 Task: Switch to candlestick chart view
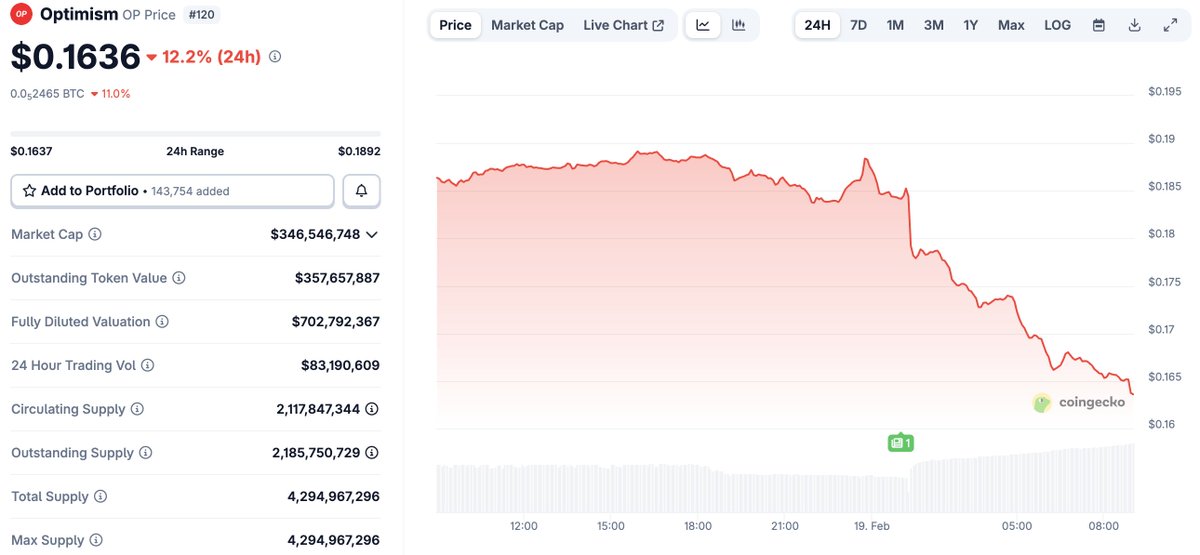tap(739, 25)
